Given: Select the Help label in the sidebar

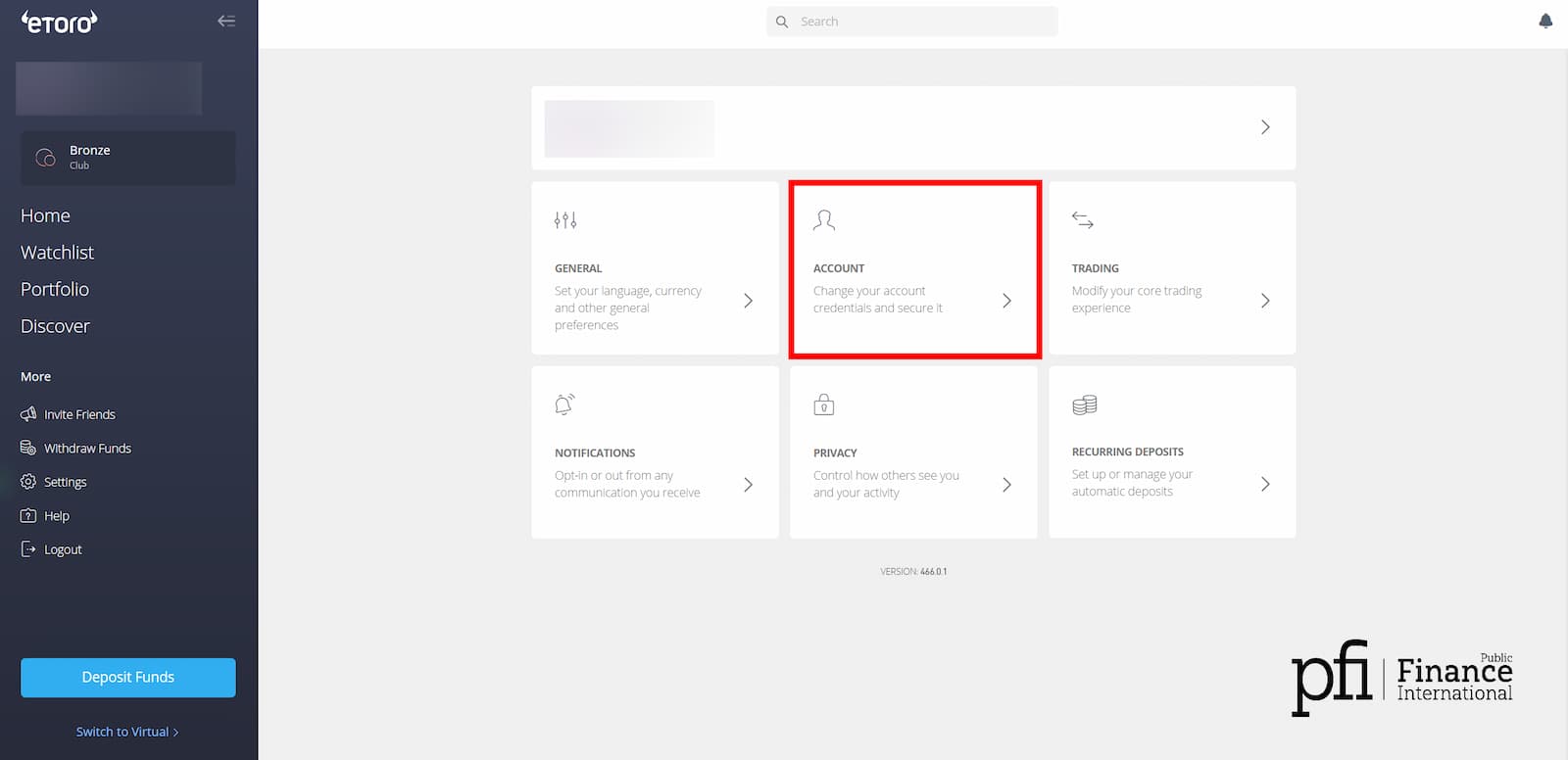Looking at the screenshot, I should coord(57,515).
